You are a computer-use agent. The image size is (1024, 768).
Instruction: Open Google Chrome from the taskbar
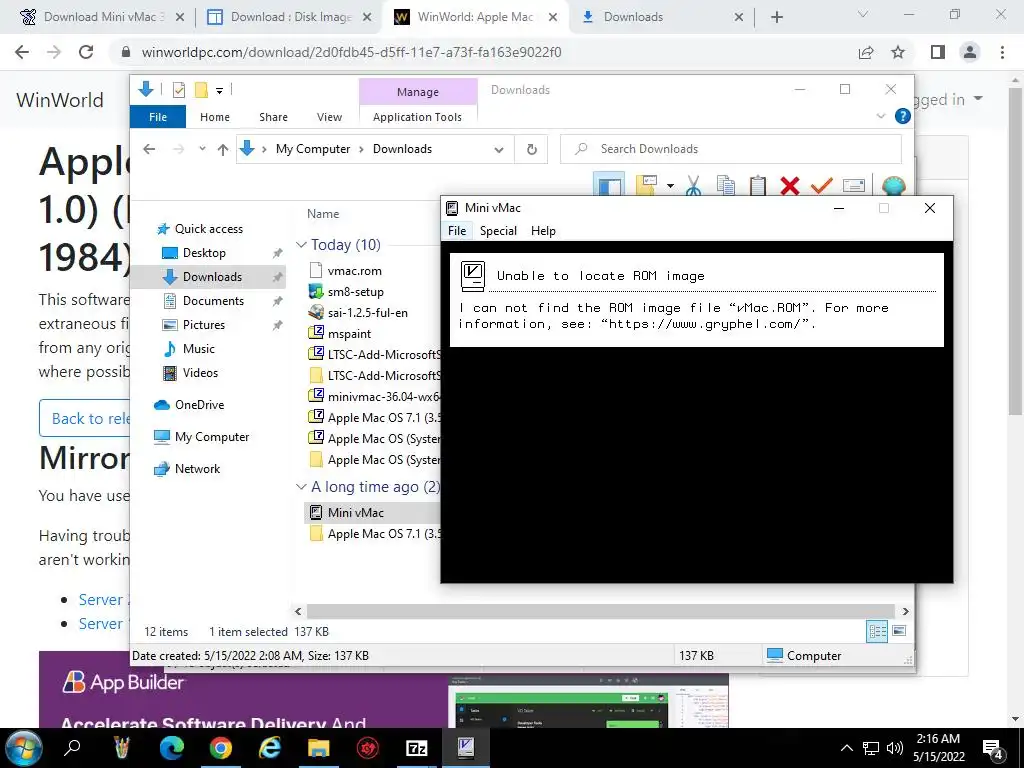coord(221,748)
